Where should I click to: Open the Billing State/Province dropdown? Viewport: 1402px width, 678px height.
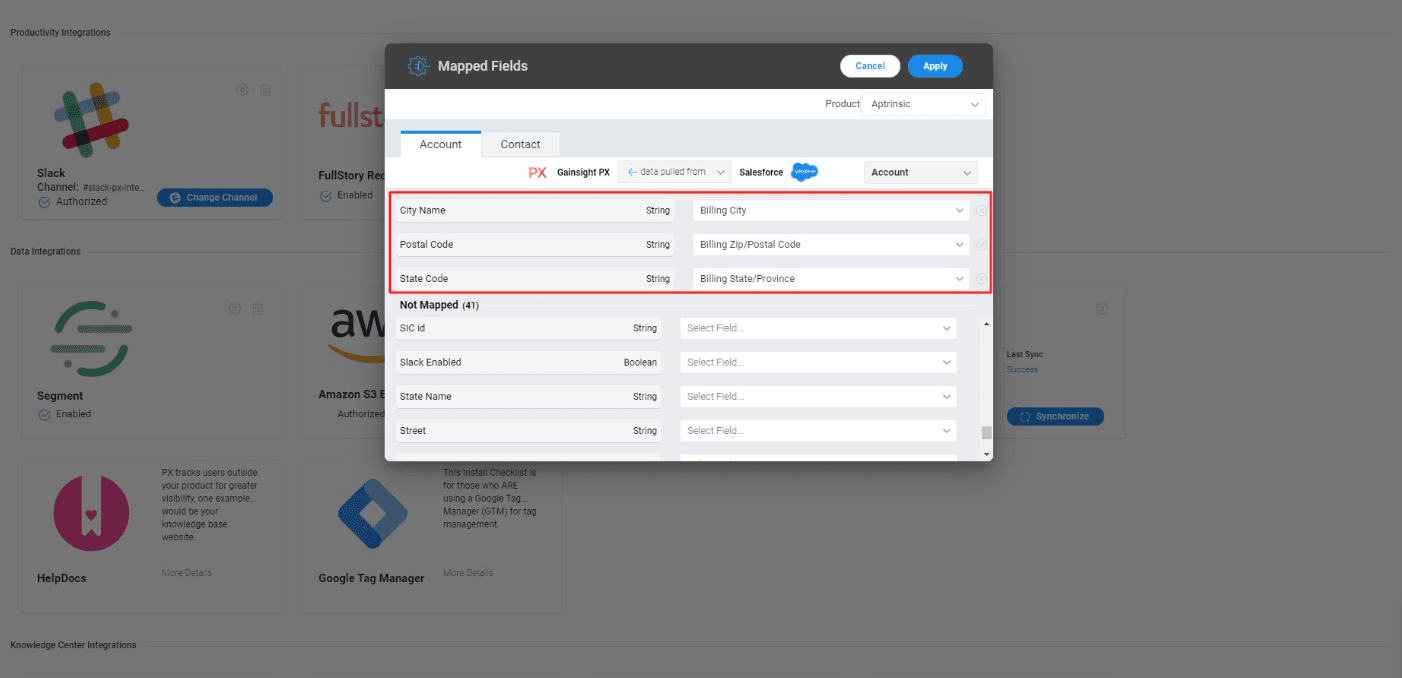click(x=831, y=279)
